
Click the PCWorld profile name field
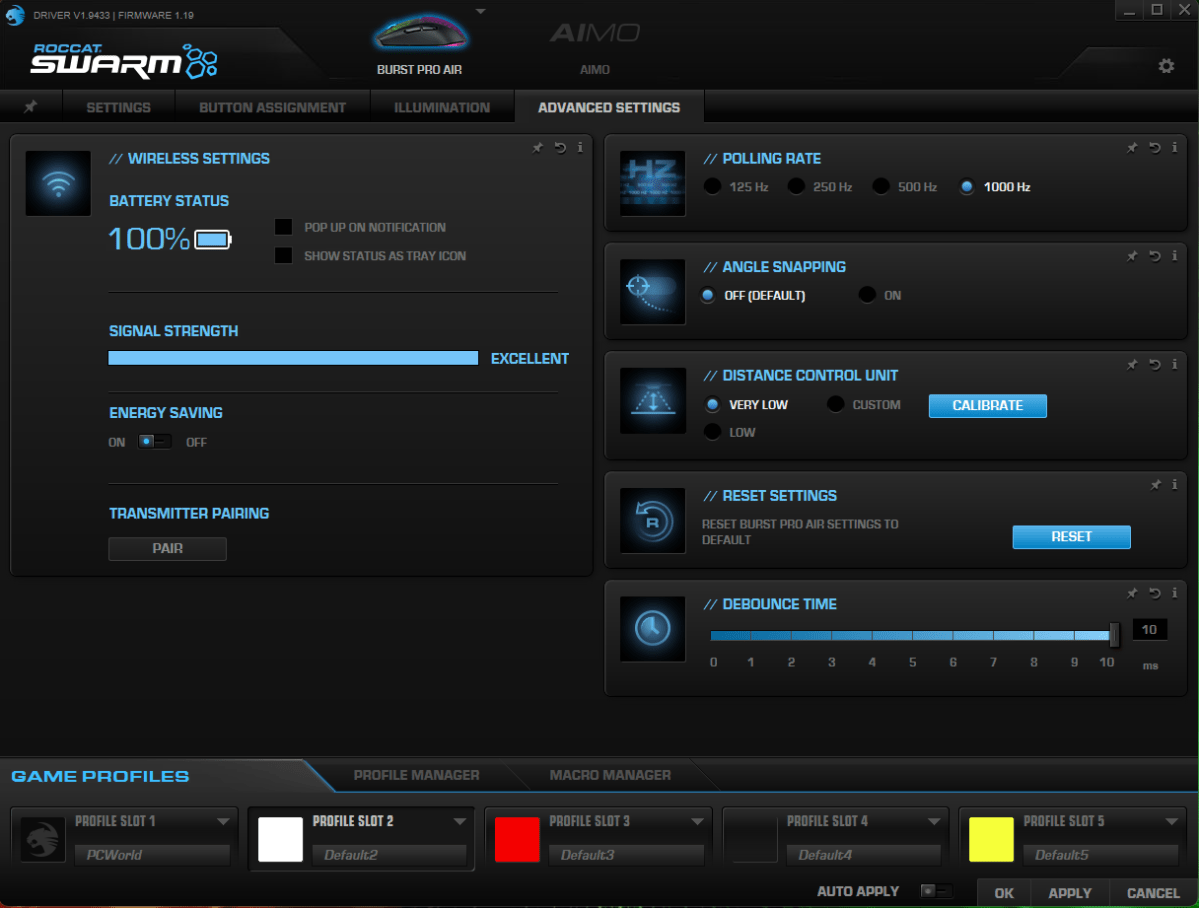(152, 854)
